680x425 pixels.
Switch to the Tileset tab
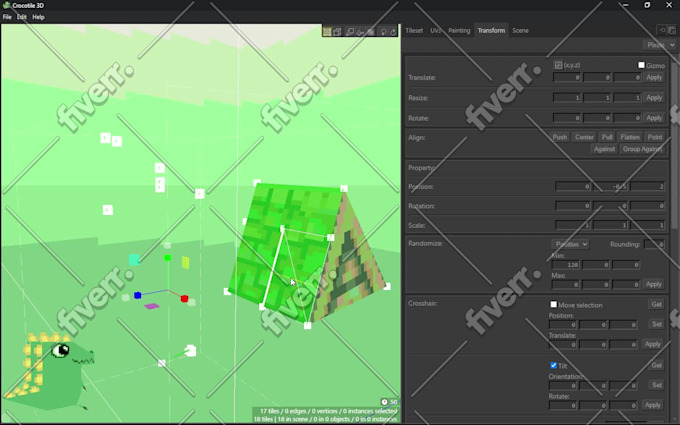point(414,30)
